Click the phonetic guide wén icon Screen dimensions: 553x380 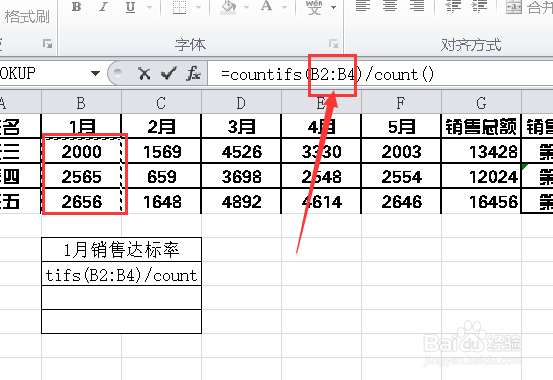(x=314, y=7)
